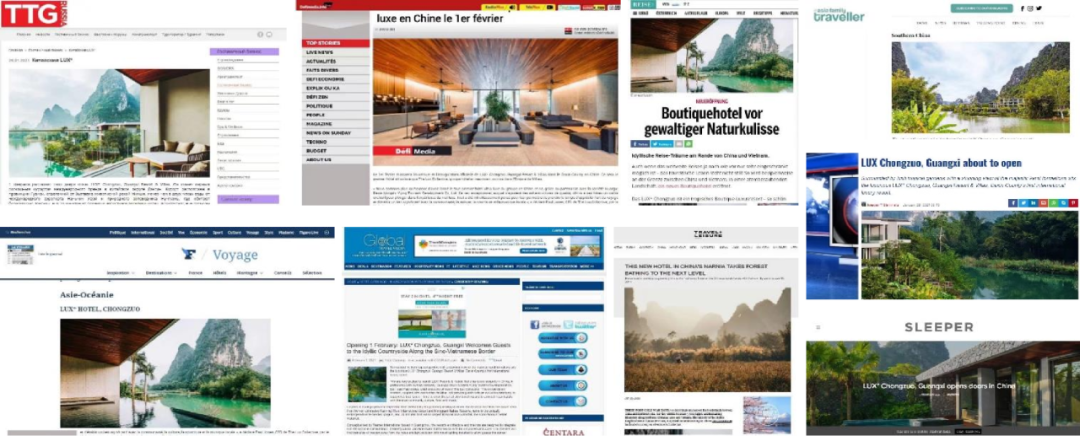Image resolution: width=1080 pixels, height=436 pixels.
Task: Select POLITIQUE in Defimedia sidebar
Action: tap(335, 106)
